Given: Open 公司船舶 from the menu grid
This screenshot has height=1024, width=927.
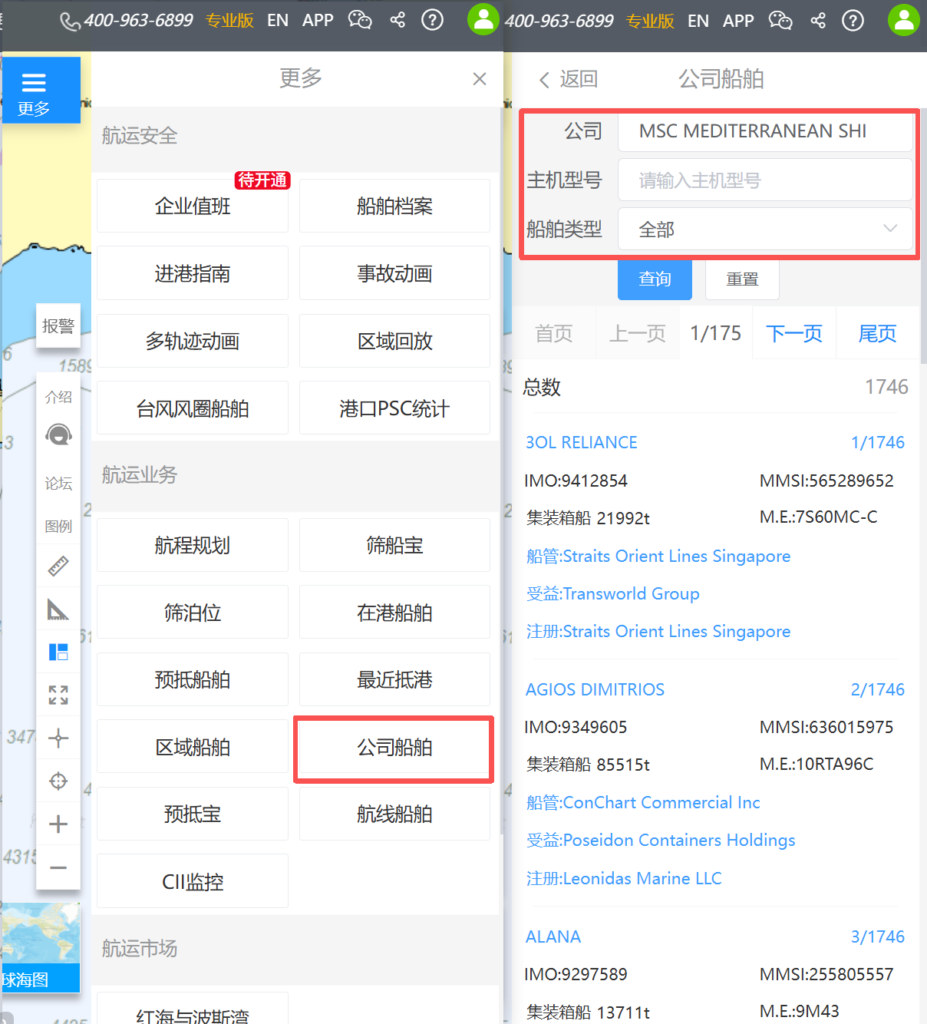Looking at the screenshot, I should click(394, 747).
